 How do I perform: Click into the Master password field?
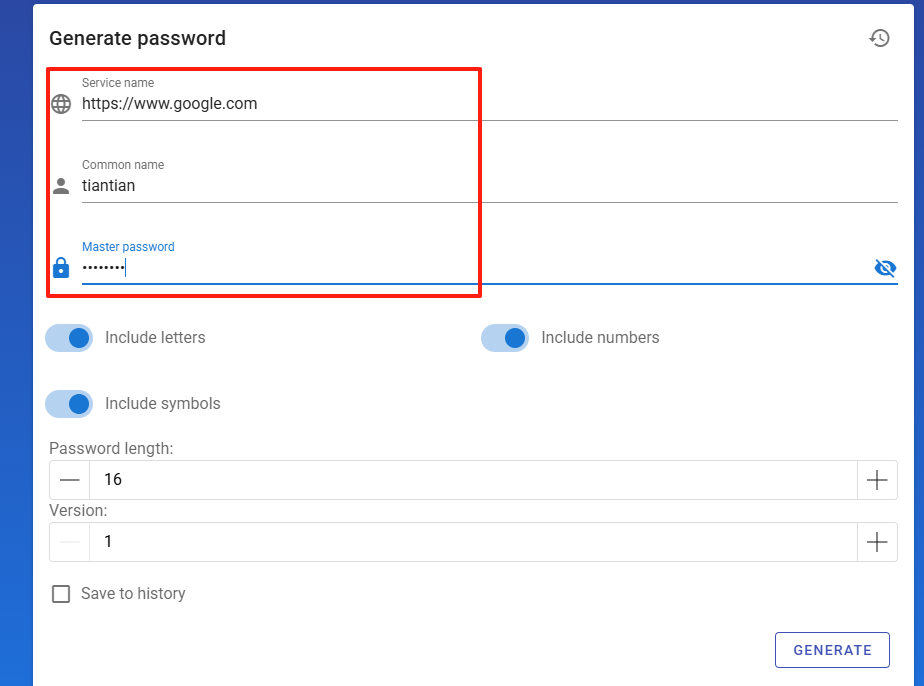click(476, 268)
